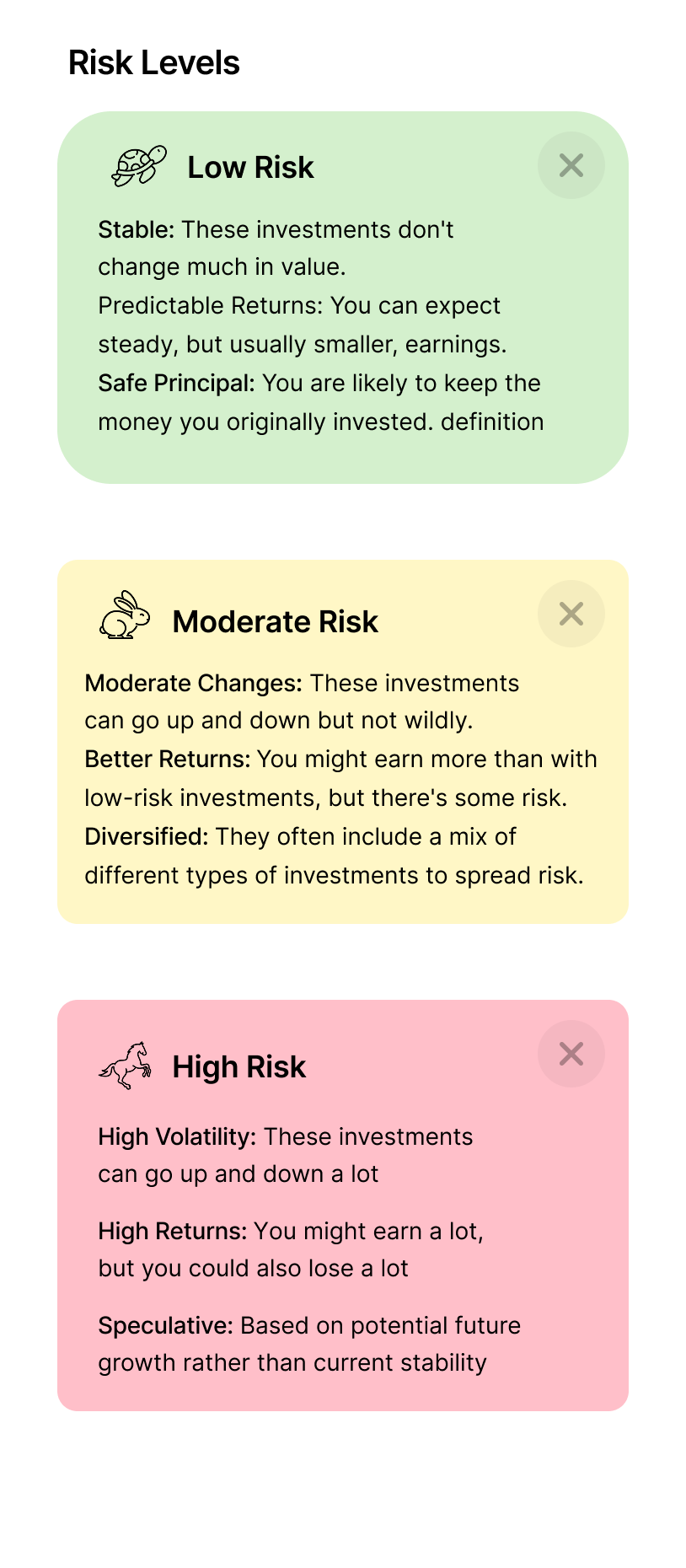Click the "High Volatility:" label
Viewport: 686px width, 1568px height.
(177, 1137)
